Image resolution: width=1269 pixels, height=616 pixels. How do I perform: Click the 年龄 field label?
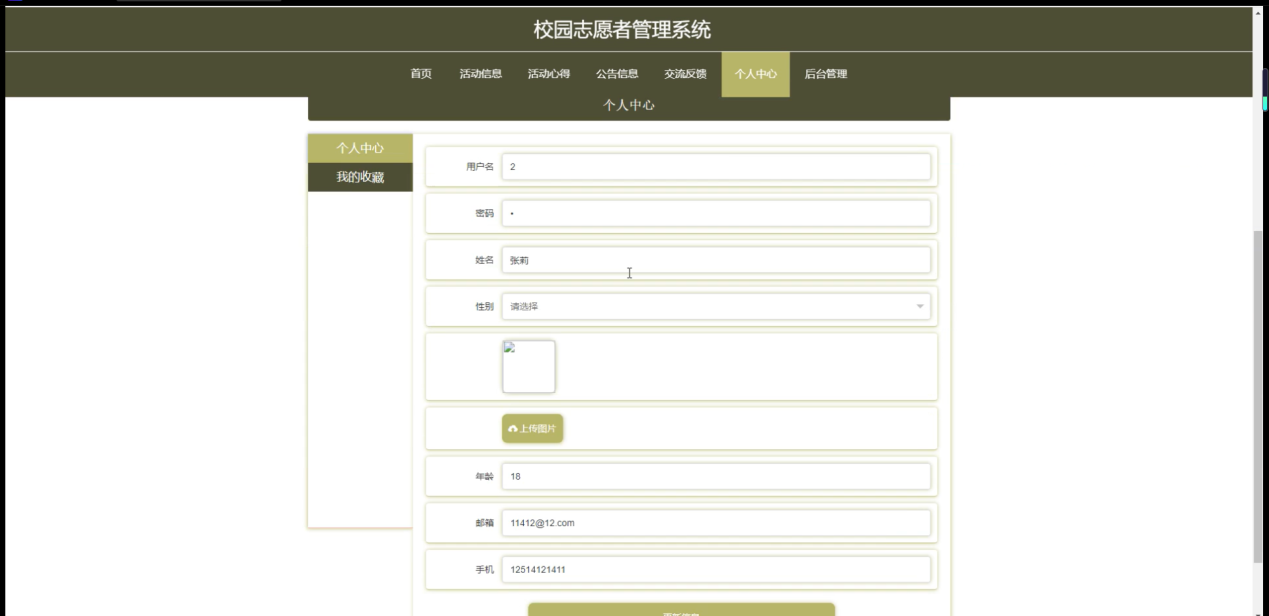pos(484,476)
